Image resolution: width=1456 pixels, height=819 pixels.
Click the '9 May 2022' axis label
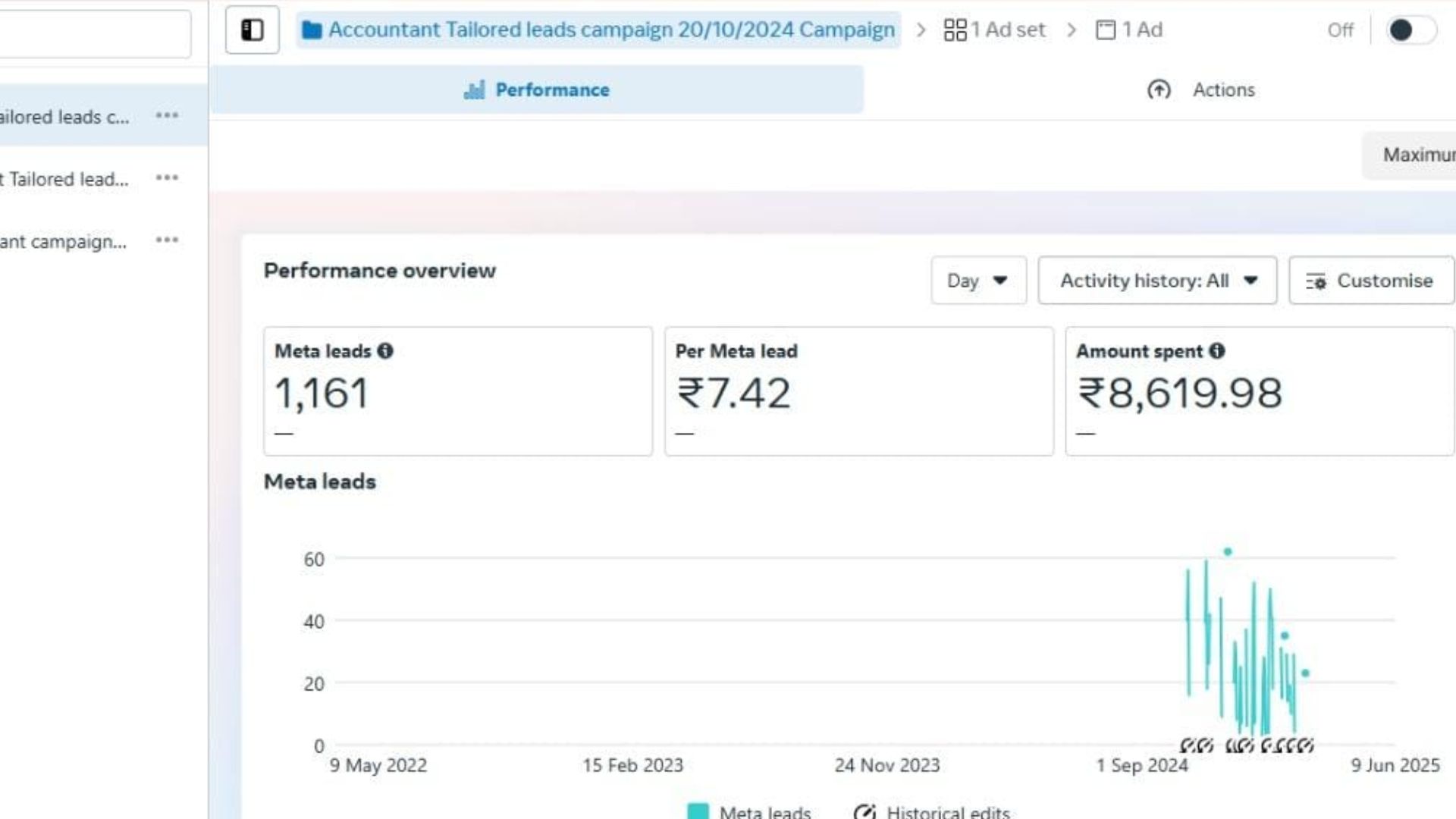378,765
